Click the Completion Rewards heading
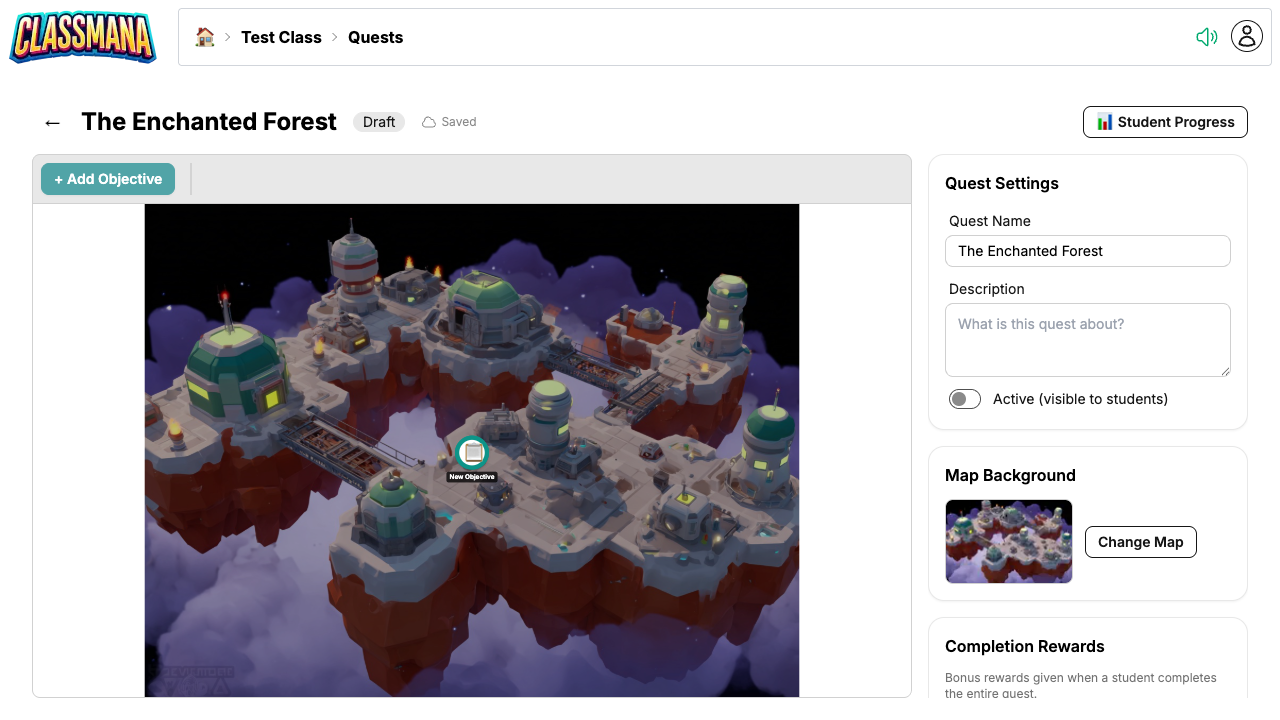 [1025, 646]
